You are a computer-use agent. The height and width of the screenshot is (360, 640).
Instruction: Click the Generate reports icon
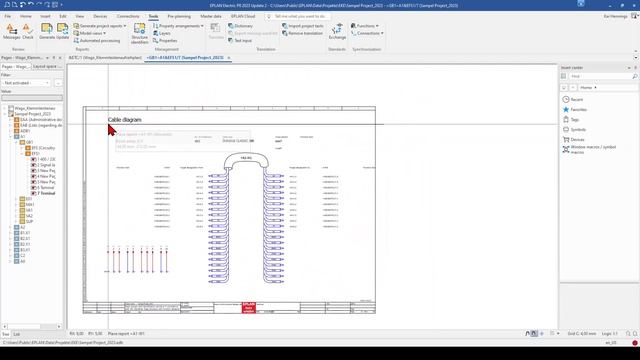click(47, 31)
